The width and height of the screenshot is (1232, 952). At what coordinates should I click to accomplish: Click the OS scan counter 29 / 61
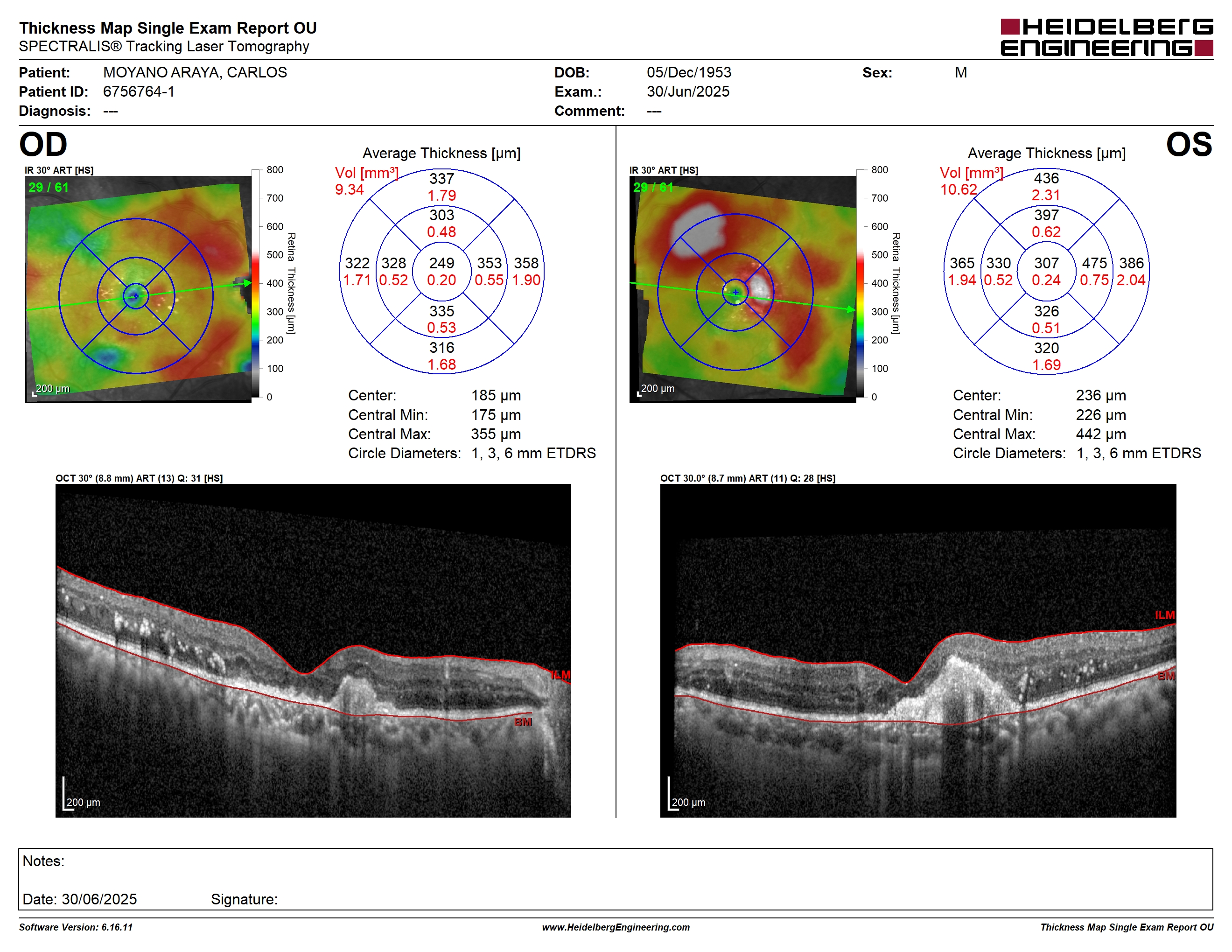pos(653,187)
